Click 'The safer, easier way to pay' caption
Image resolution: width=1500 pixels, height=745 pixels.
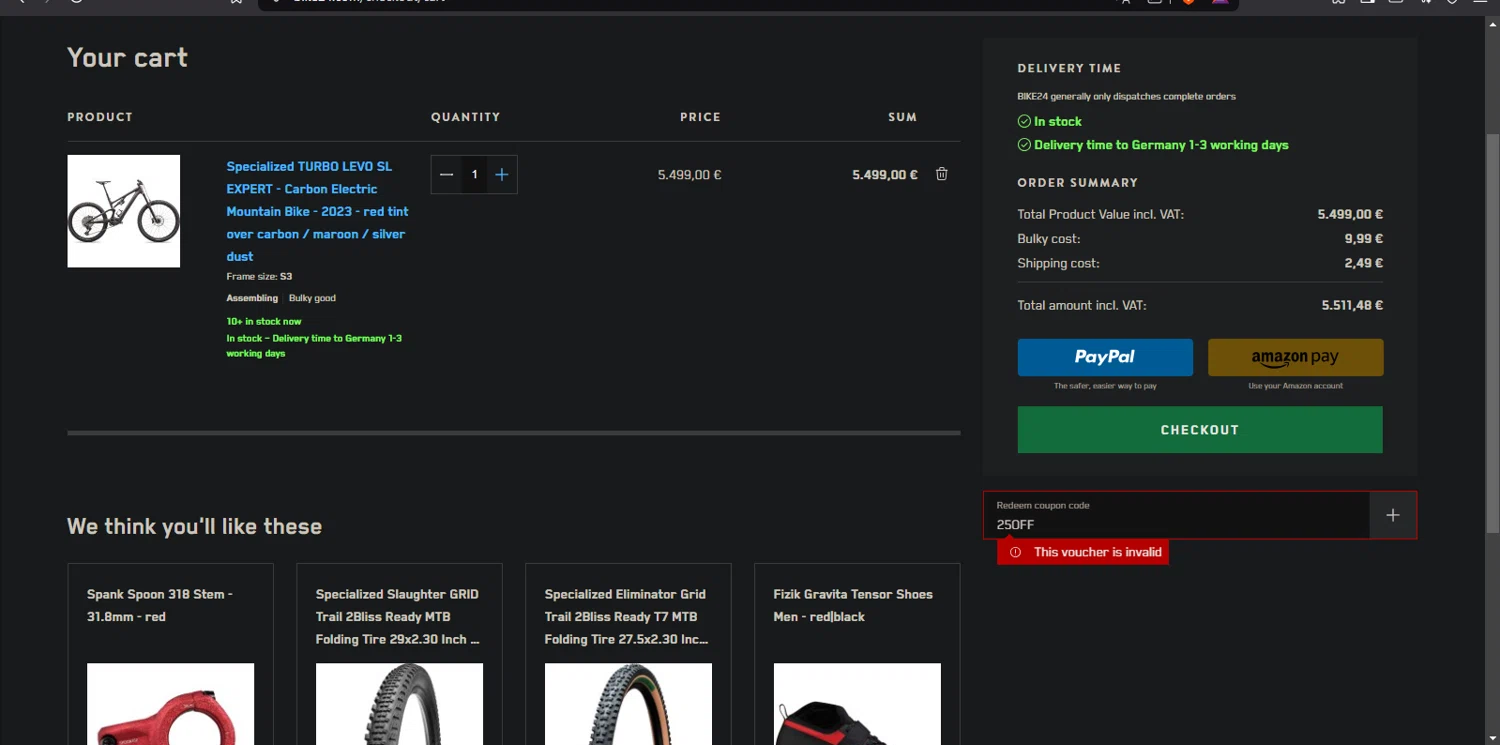point(1105,385)
